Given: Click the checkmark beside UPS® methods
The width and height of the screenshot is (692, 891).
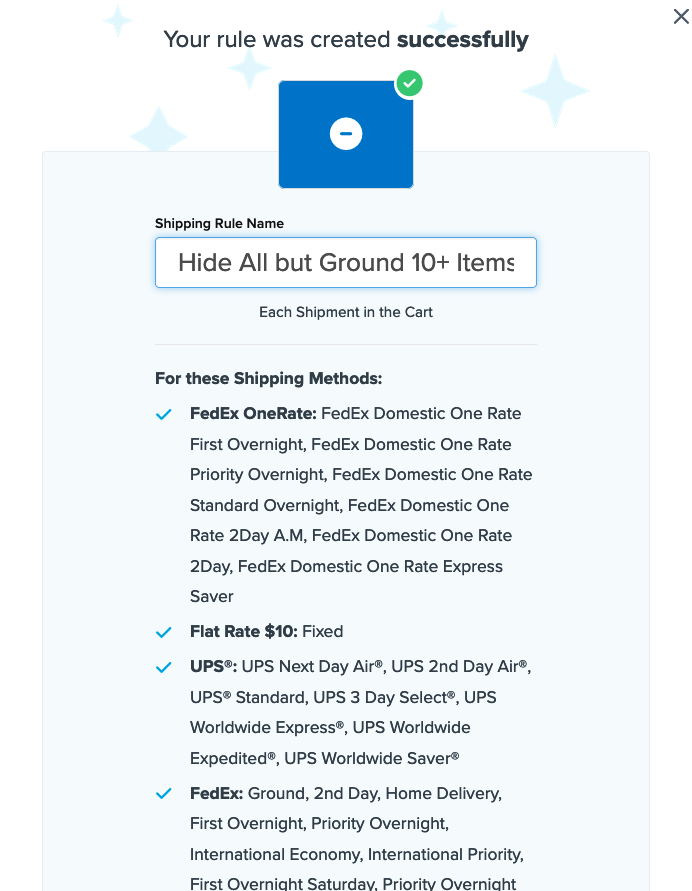Looking at the screenshot, I should tap(164, 667).
